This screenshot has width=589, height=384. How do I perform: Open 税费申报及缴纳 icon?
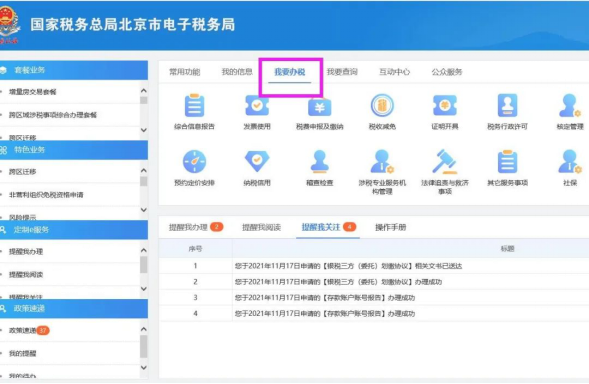pyautogui.click(x=320, y=107)
